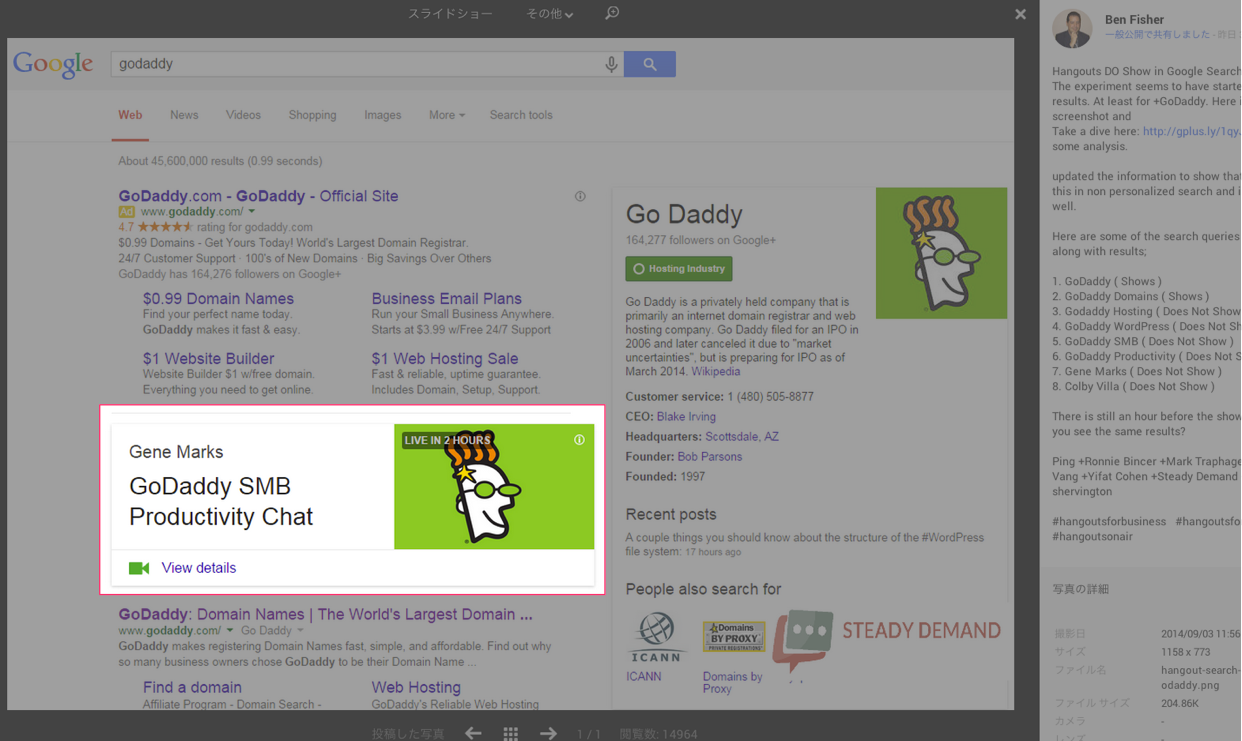Click the green video camera icon

click(x=139, y=568)
